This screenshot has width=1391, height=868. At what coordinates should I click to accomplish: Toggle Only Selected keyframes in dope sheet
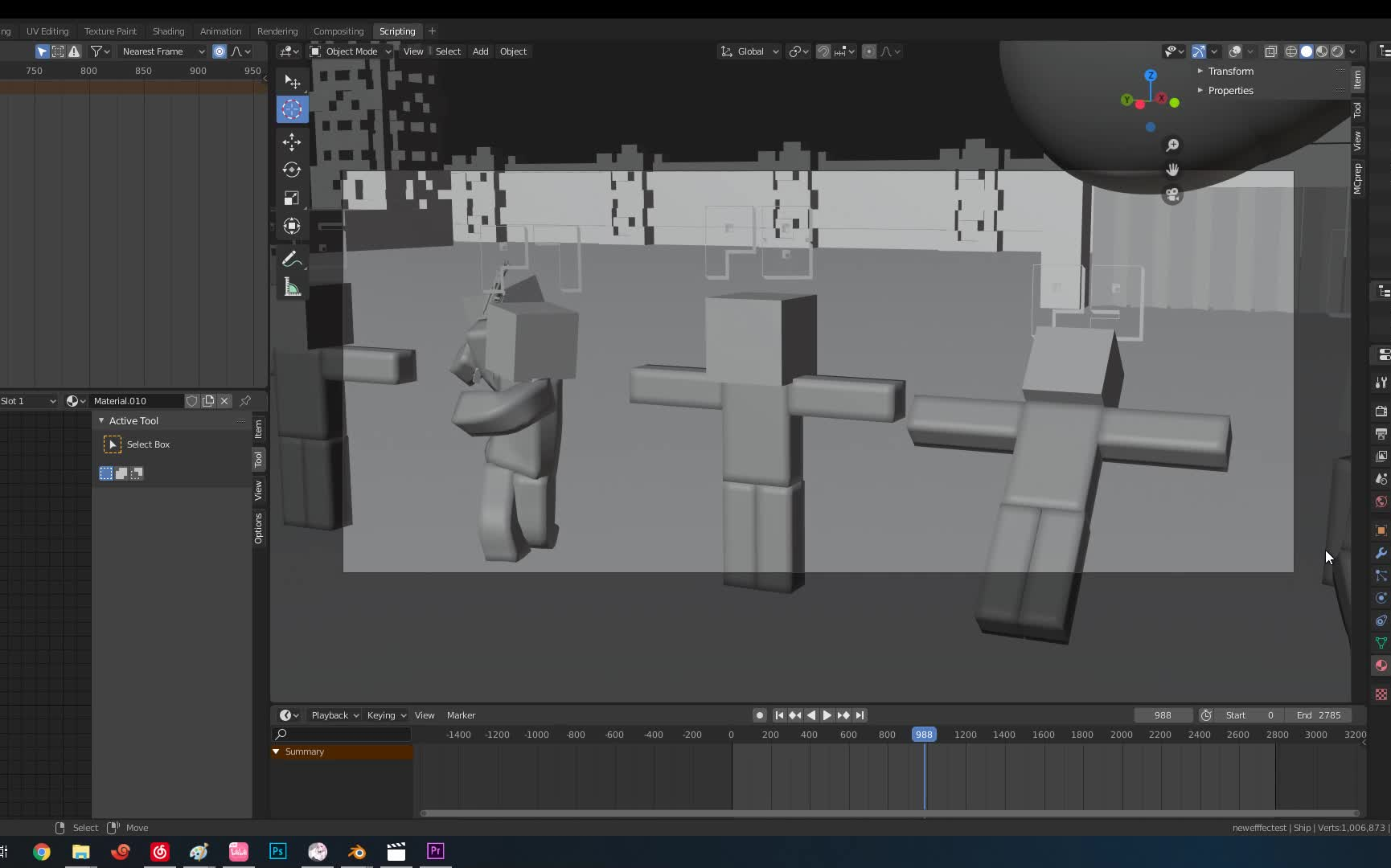[43, 51]
